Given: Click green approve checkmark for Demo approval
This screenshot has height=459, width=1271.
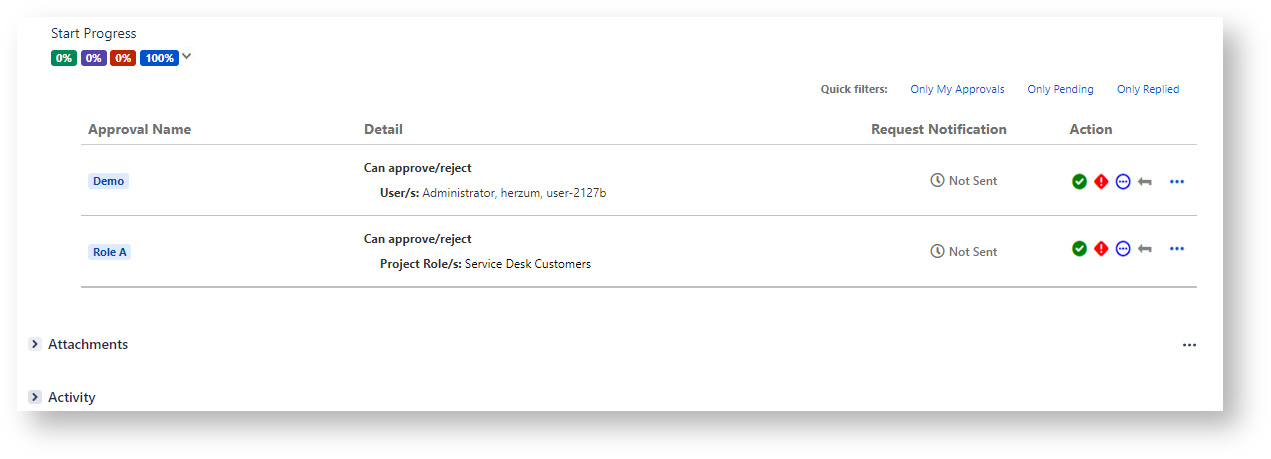Looking at the screenshot, I should (x=1079, y=182).
